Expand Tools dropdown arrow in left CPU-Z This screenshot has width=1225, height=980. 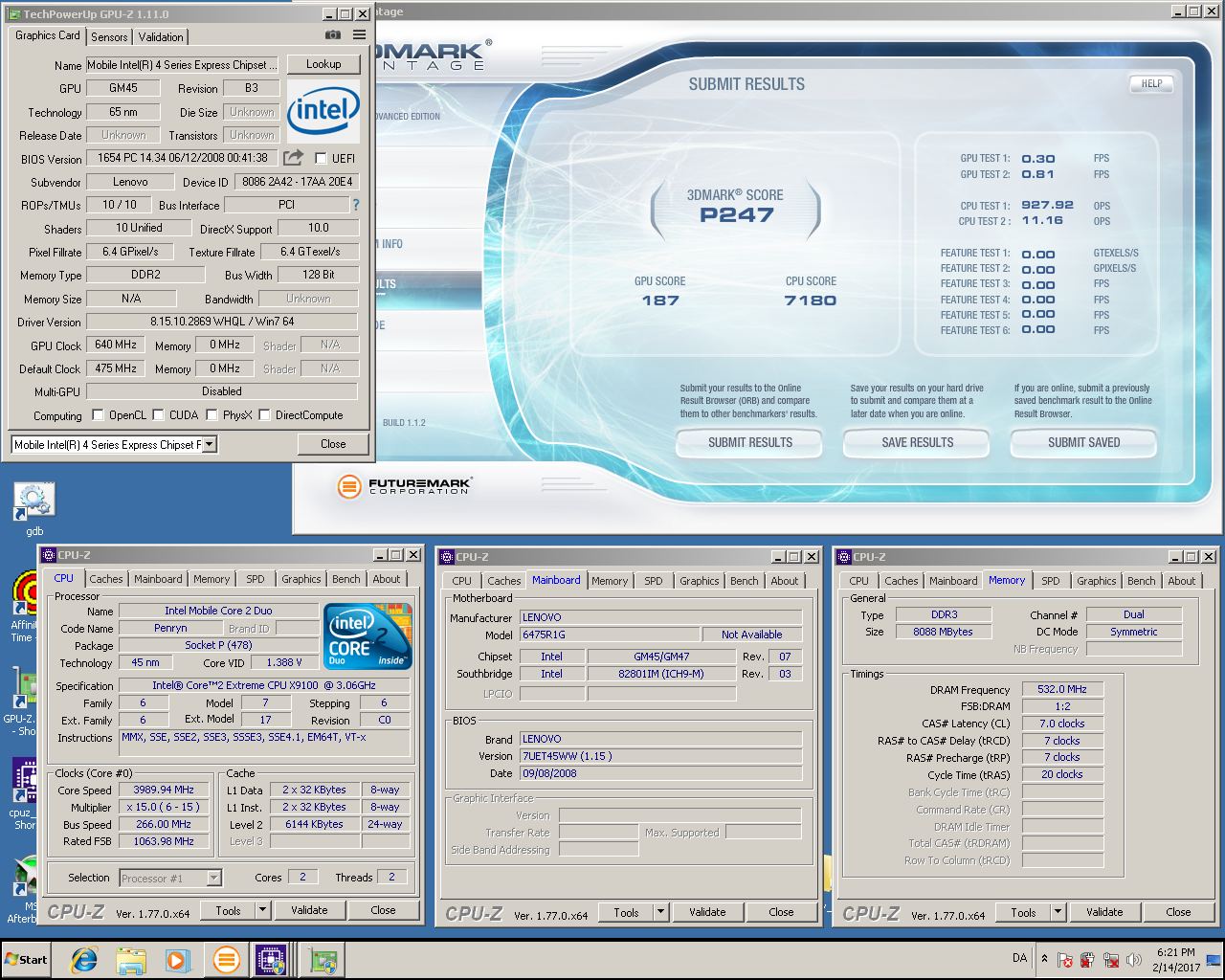(x=263, y=910)
